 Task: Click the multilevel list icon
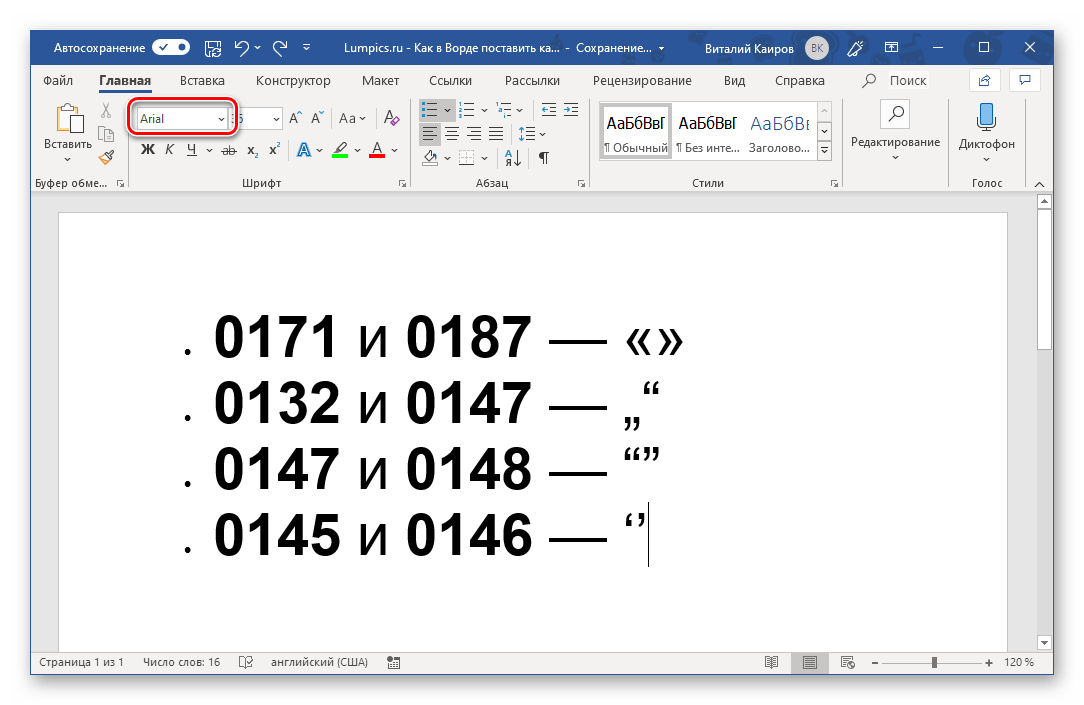(x=504, y=110)
